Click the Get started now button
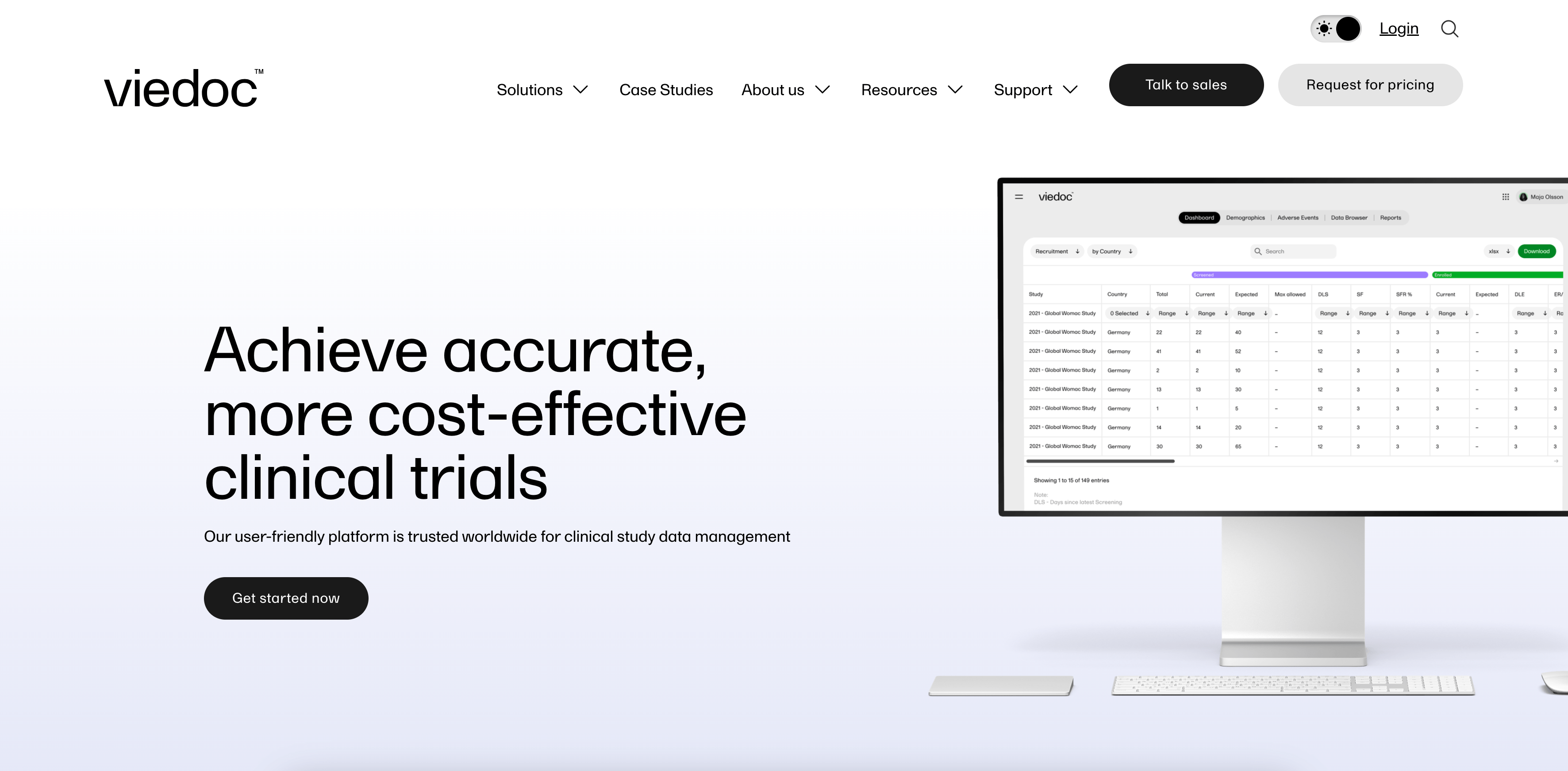This screenshot has height=771, width=1568. point(286,598)
